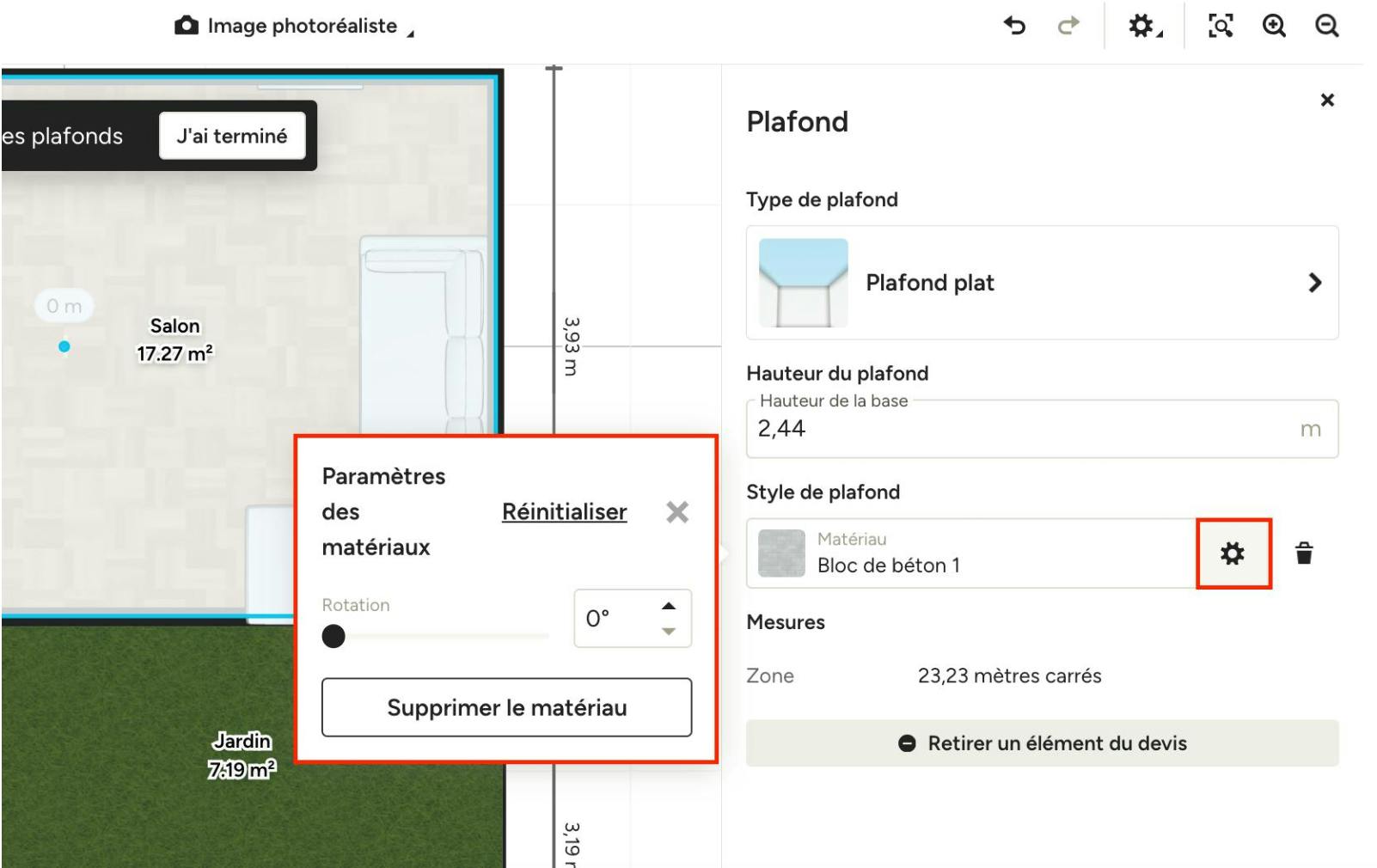Close the Plafond side panel
Image resolution: width=1377 pixels, height=868 pixels.
tap(1327, 101)
